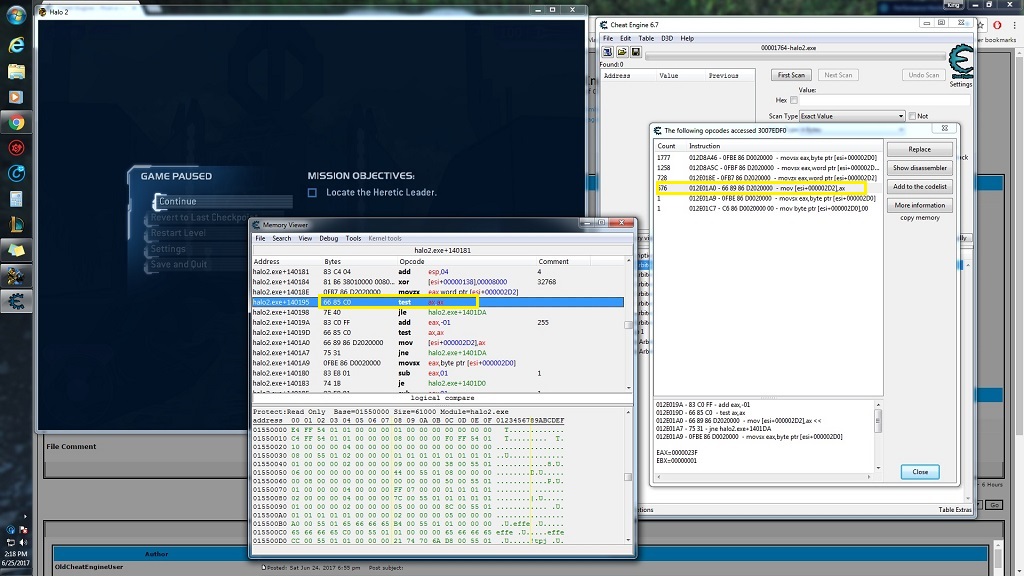Click the Table Extras label
Viewport: 1024px width, 576px height.
[x=955, y=509]
